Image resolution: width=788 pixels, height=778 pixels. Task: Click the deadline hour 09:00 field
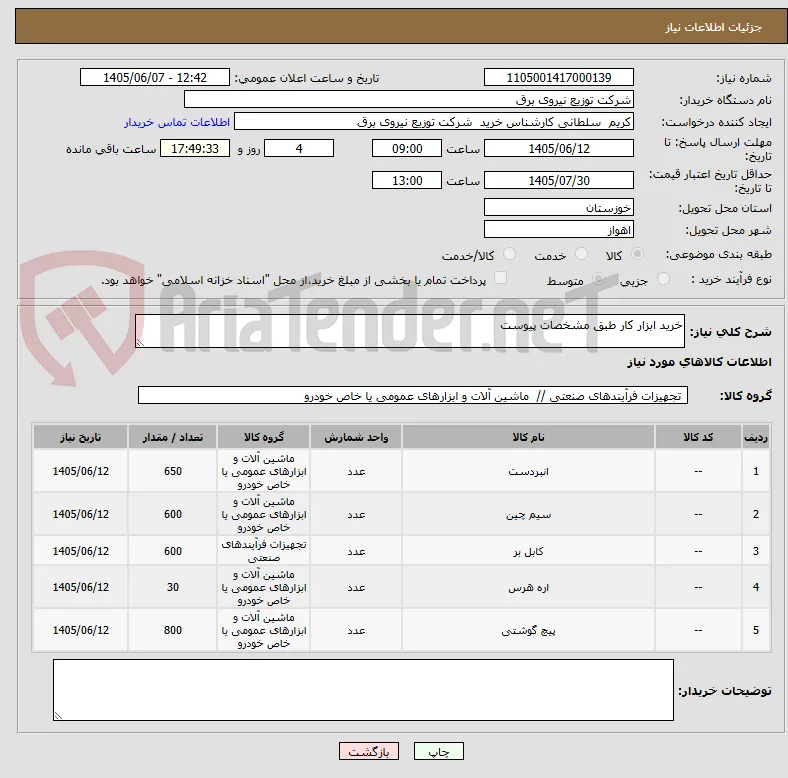coord(407,148)
